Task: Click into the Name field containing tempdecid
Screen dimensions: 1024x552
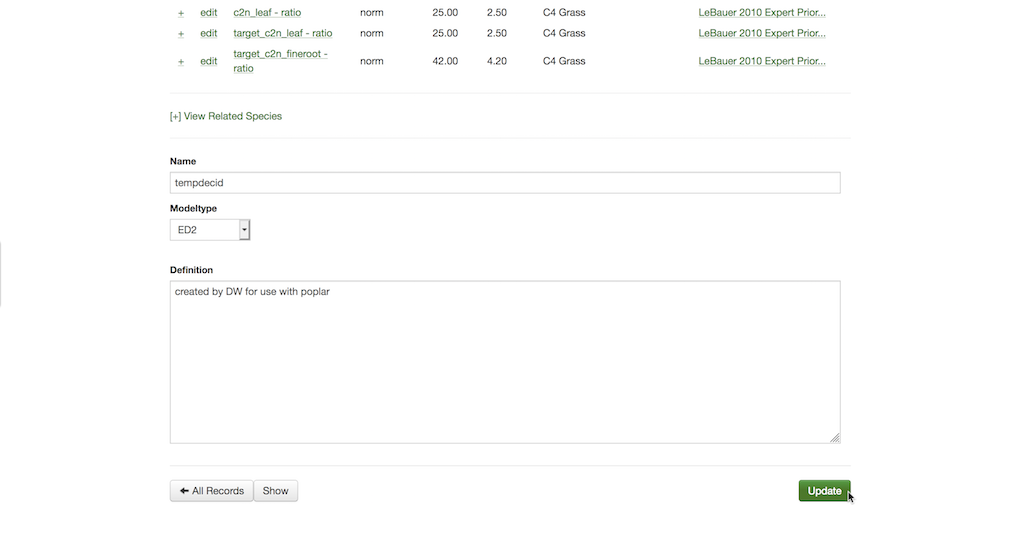Action: click(x=504, y=183)
